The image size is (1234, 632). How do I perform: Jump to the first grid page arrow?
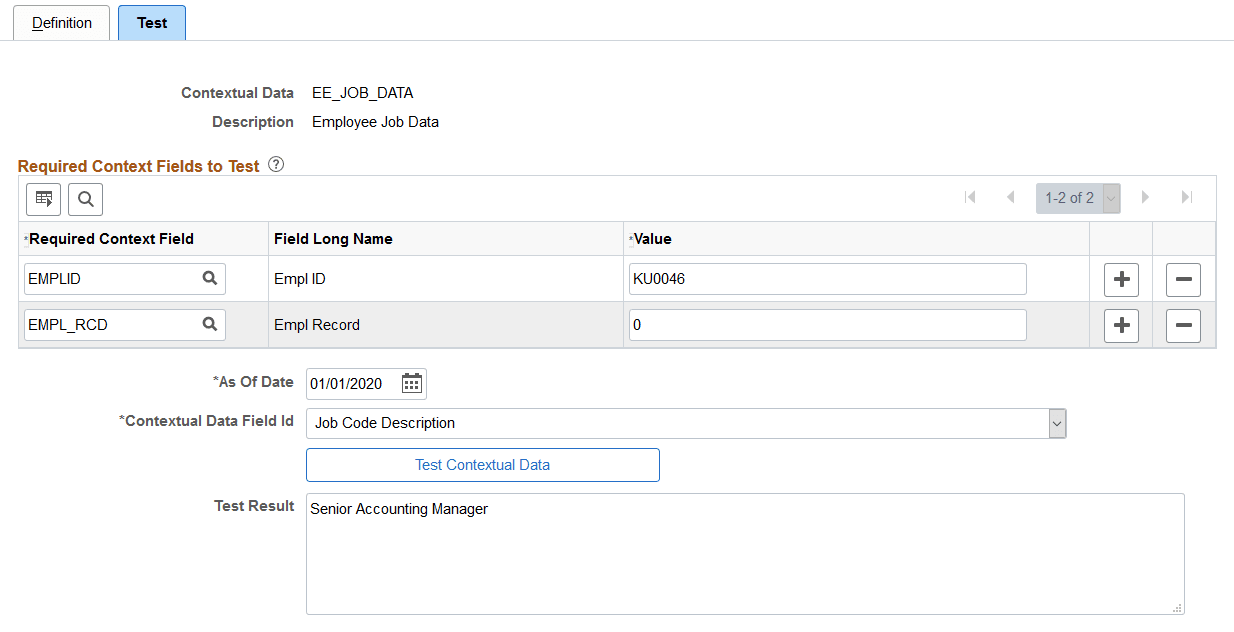[x=970, y=197]
